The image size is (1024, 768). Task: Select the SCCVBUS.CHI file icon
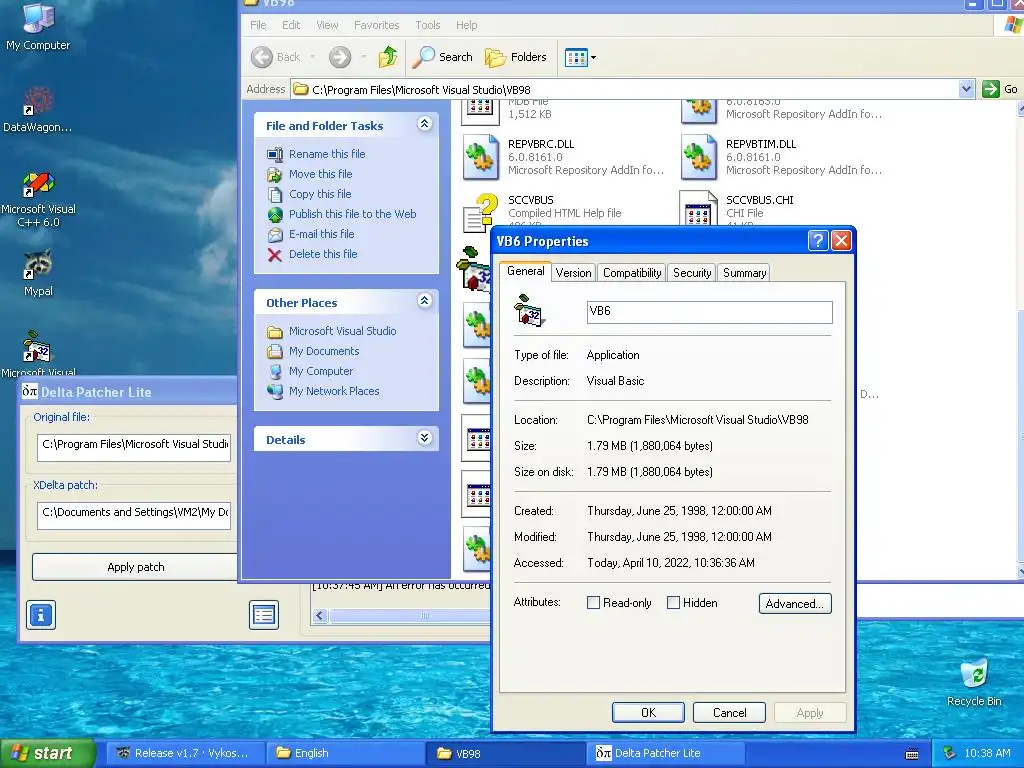click(698, 209)
